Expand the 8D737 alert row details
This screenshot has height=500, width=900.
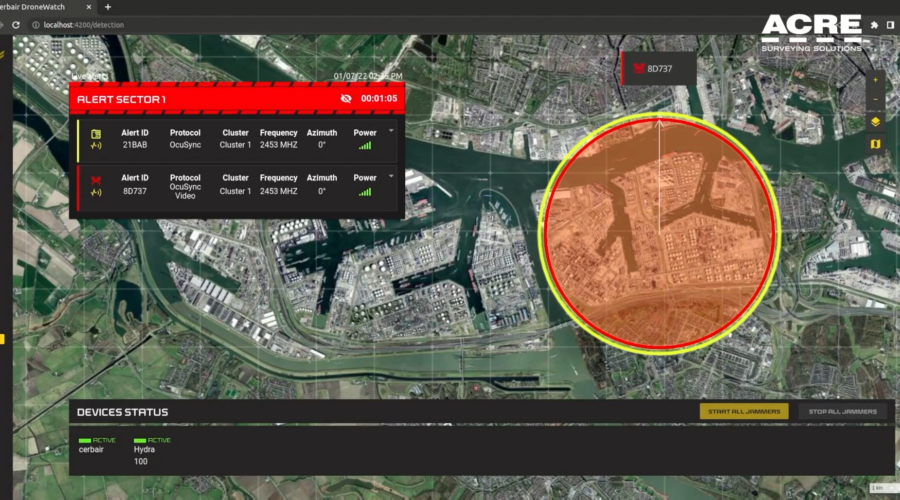tap(391, 176)
